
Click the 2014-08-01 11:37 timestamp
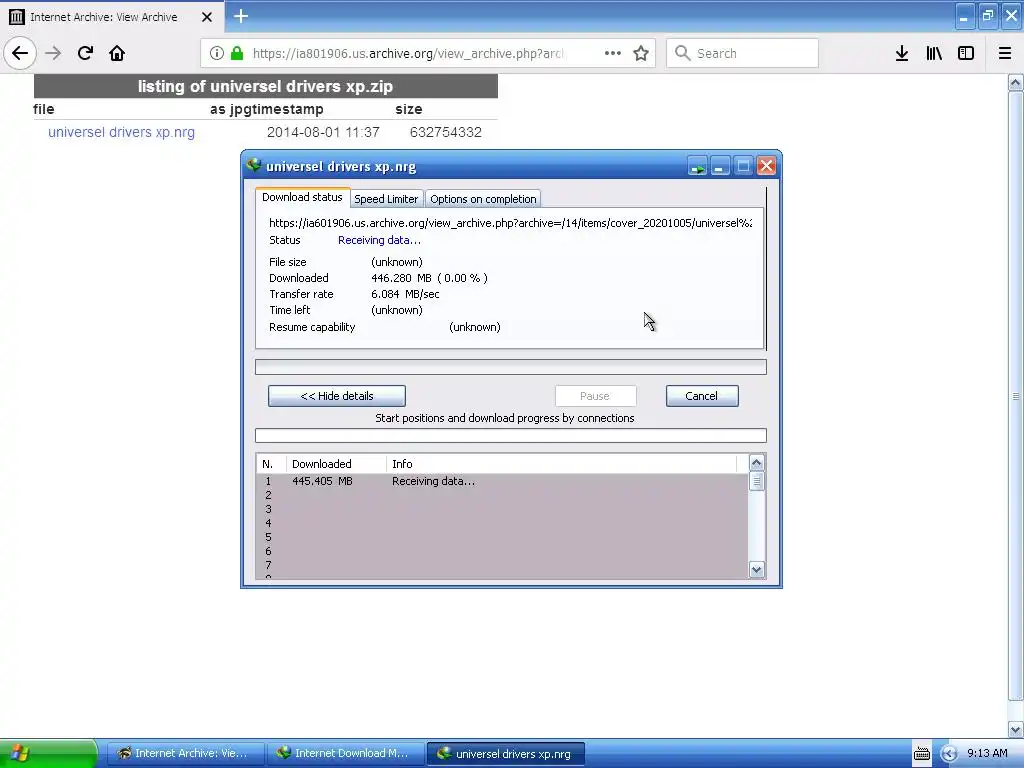point(323,132)
